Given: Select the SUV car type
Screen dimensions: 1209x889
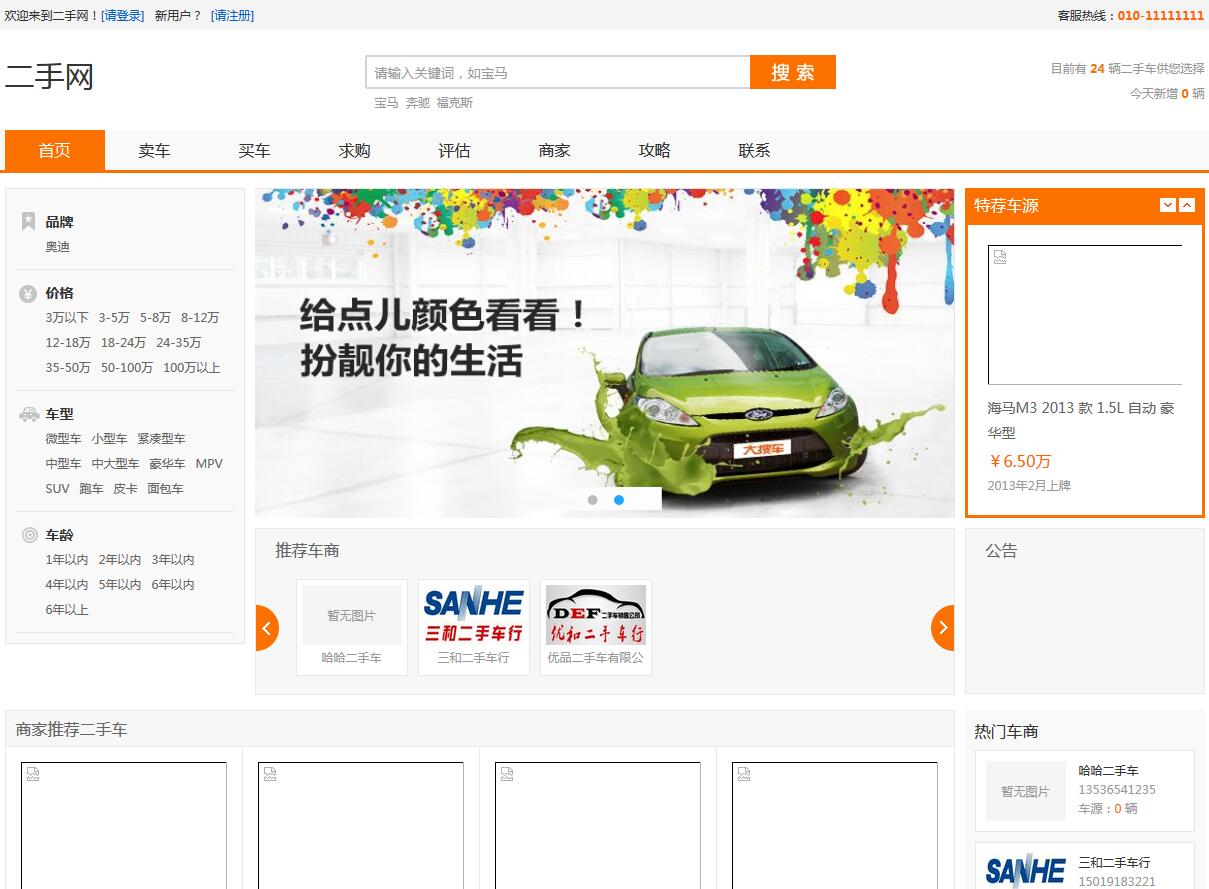Looking at the screenshot, I should (x=57, y=489).
